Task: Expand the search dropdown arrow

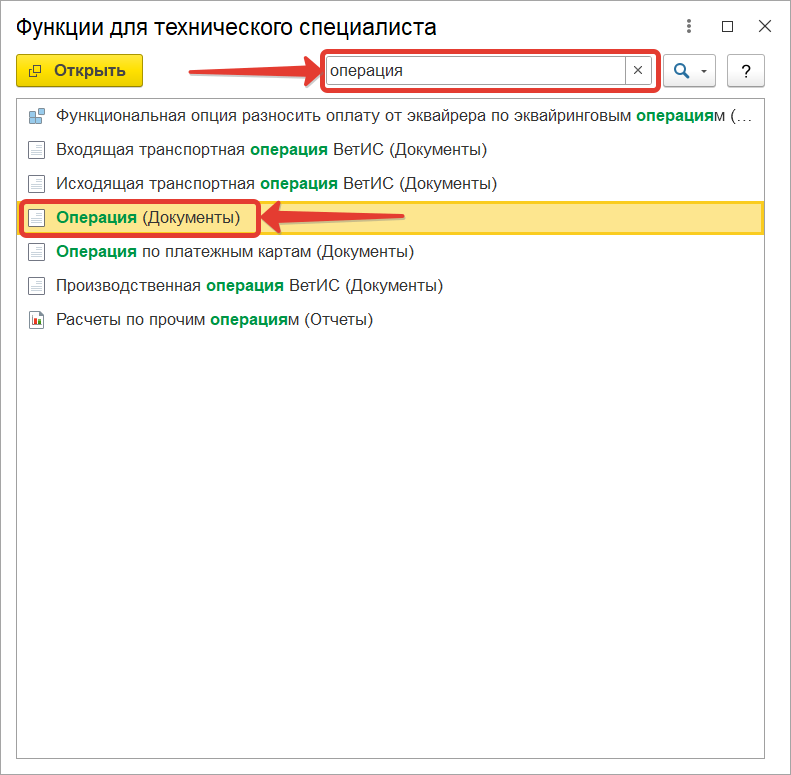Action: (x=704, y=71)
